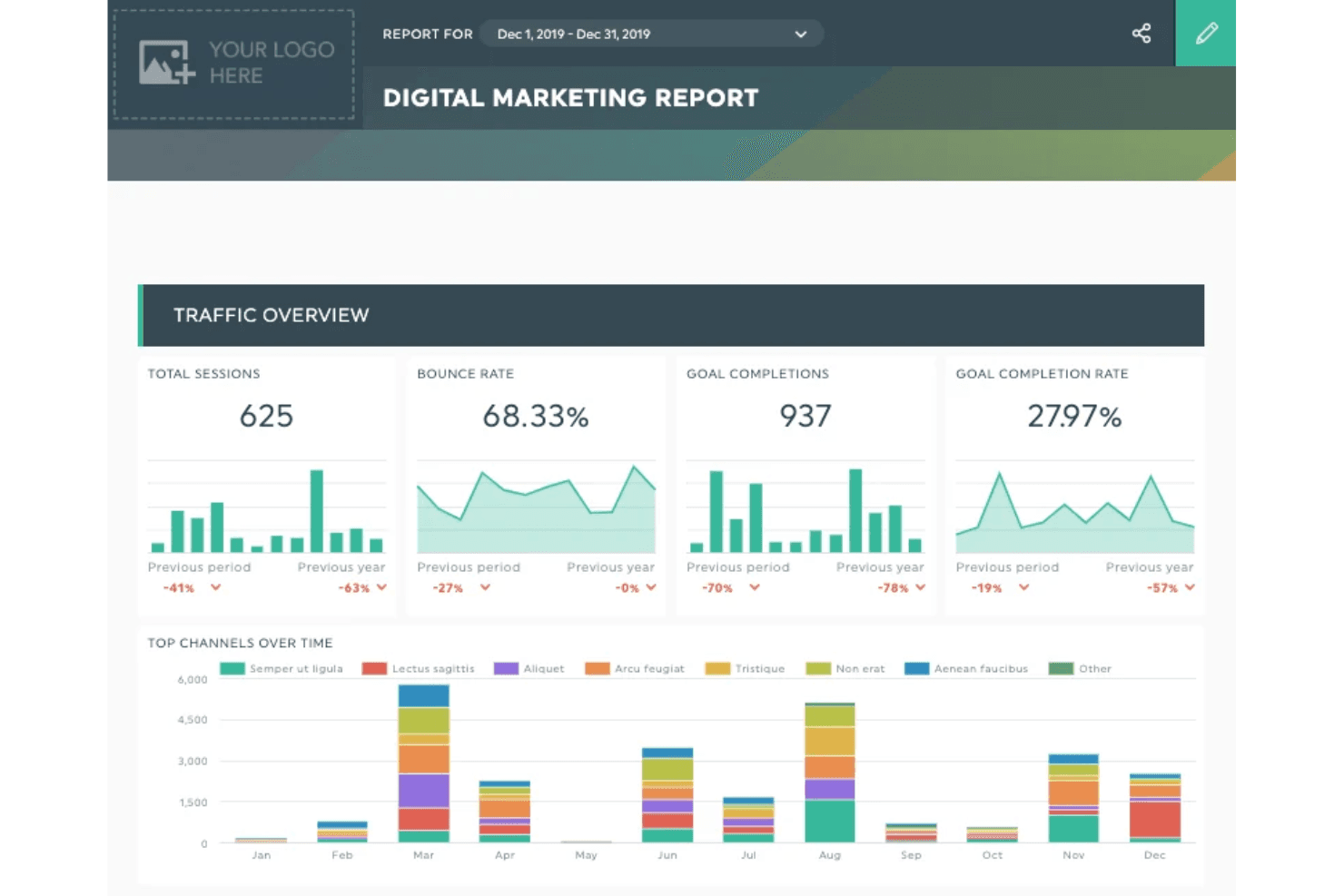Click the Mar stacked bar in chart
The width and height of the screenshot is (1344, 896).
[x=423, y=763]
